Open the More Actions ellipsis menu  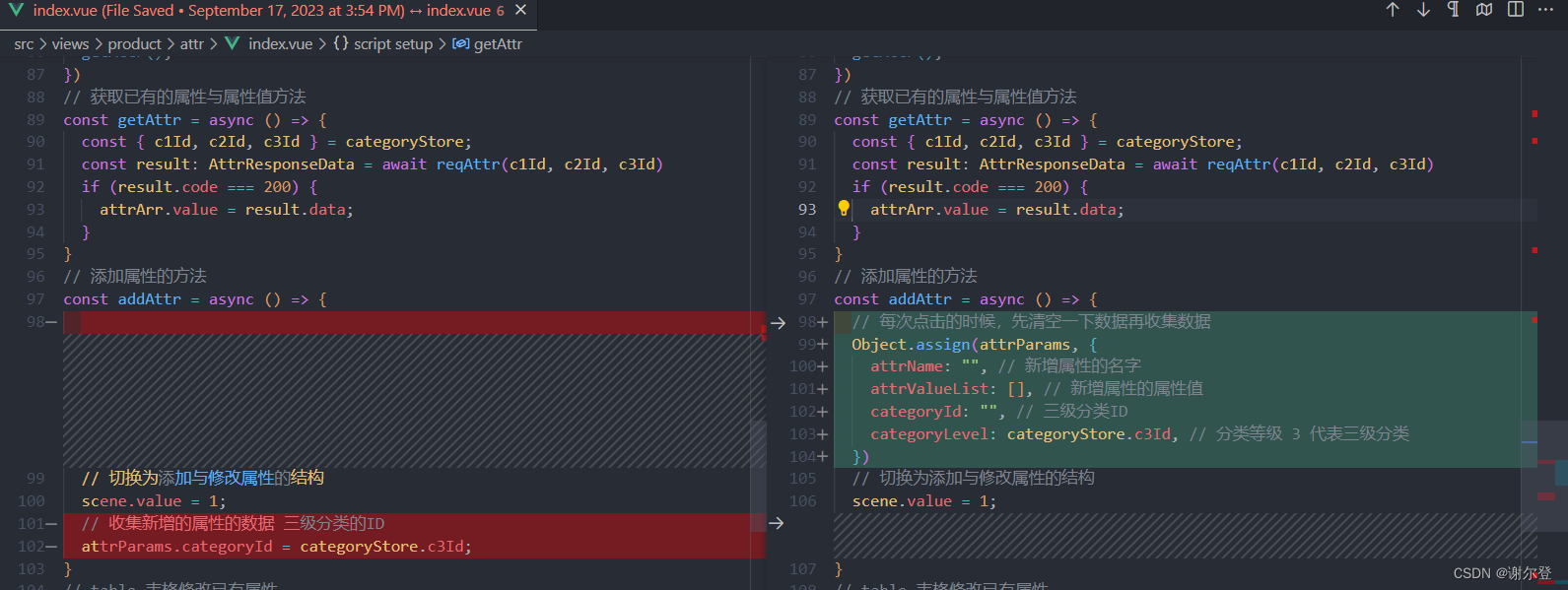[1545, 10]
